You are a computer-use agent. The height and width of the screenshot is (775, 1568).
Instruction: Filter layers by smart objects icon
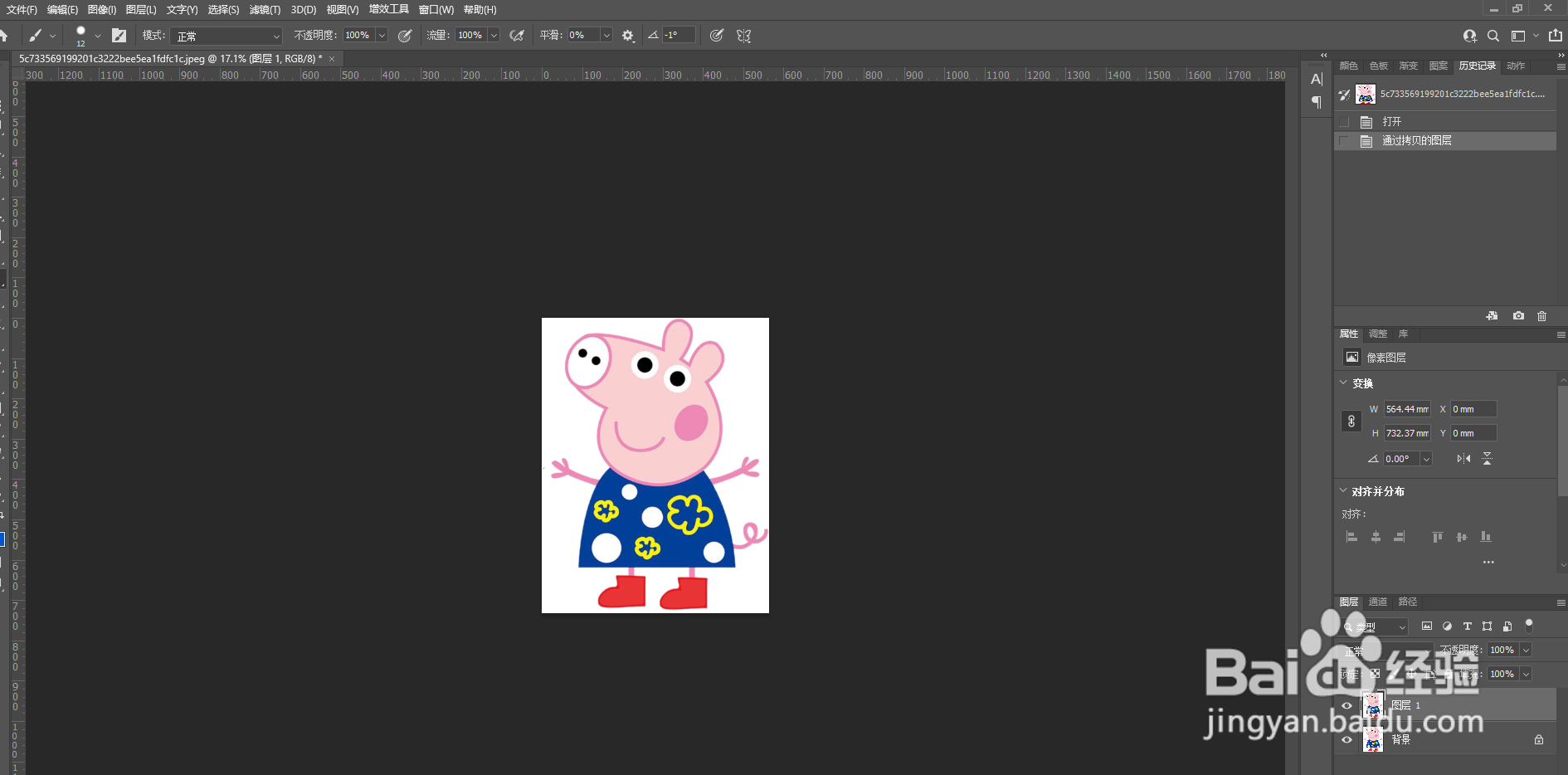coord(1507,626)
